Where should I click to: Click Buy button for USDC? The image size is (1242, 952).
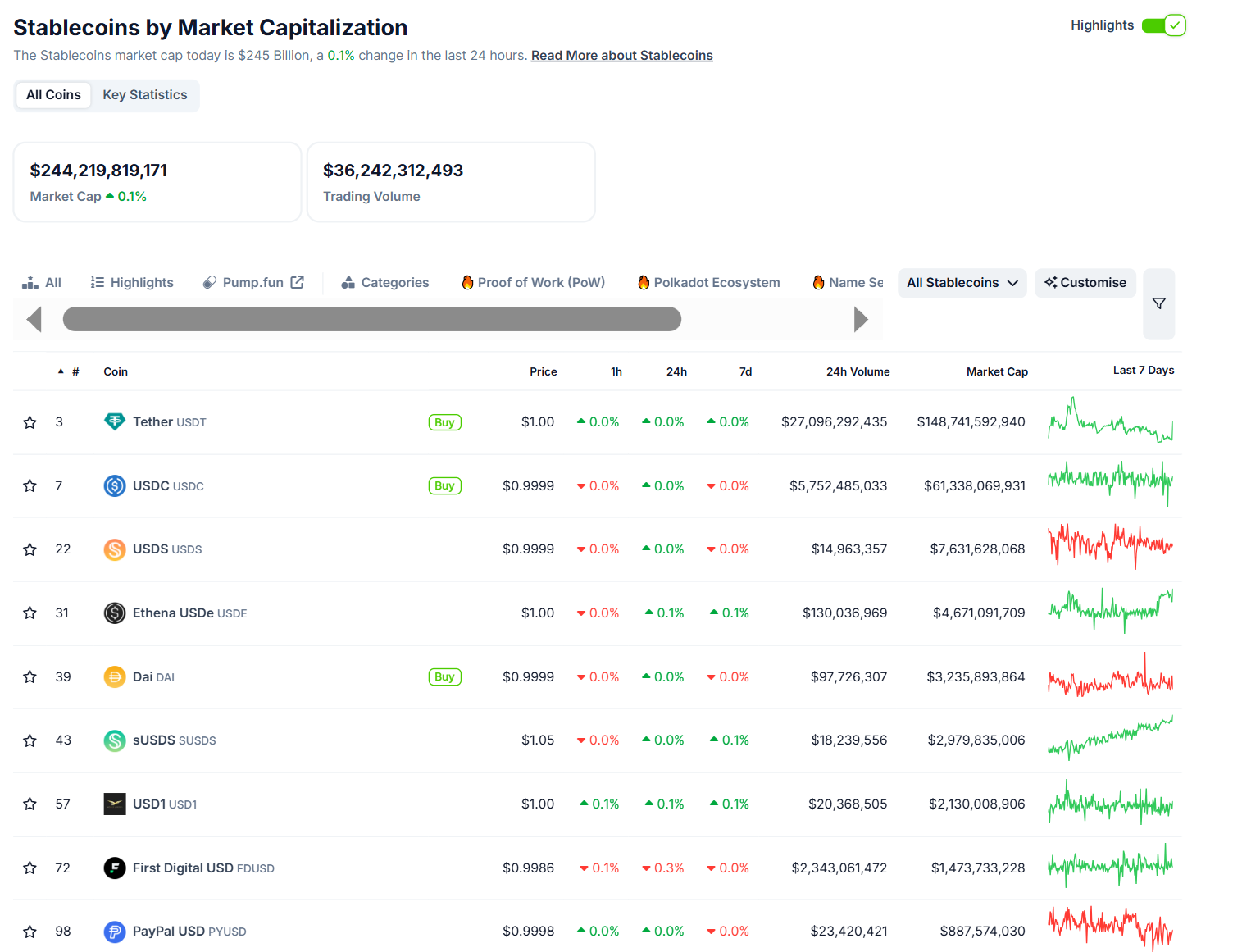(x=445, y=485)
